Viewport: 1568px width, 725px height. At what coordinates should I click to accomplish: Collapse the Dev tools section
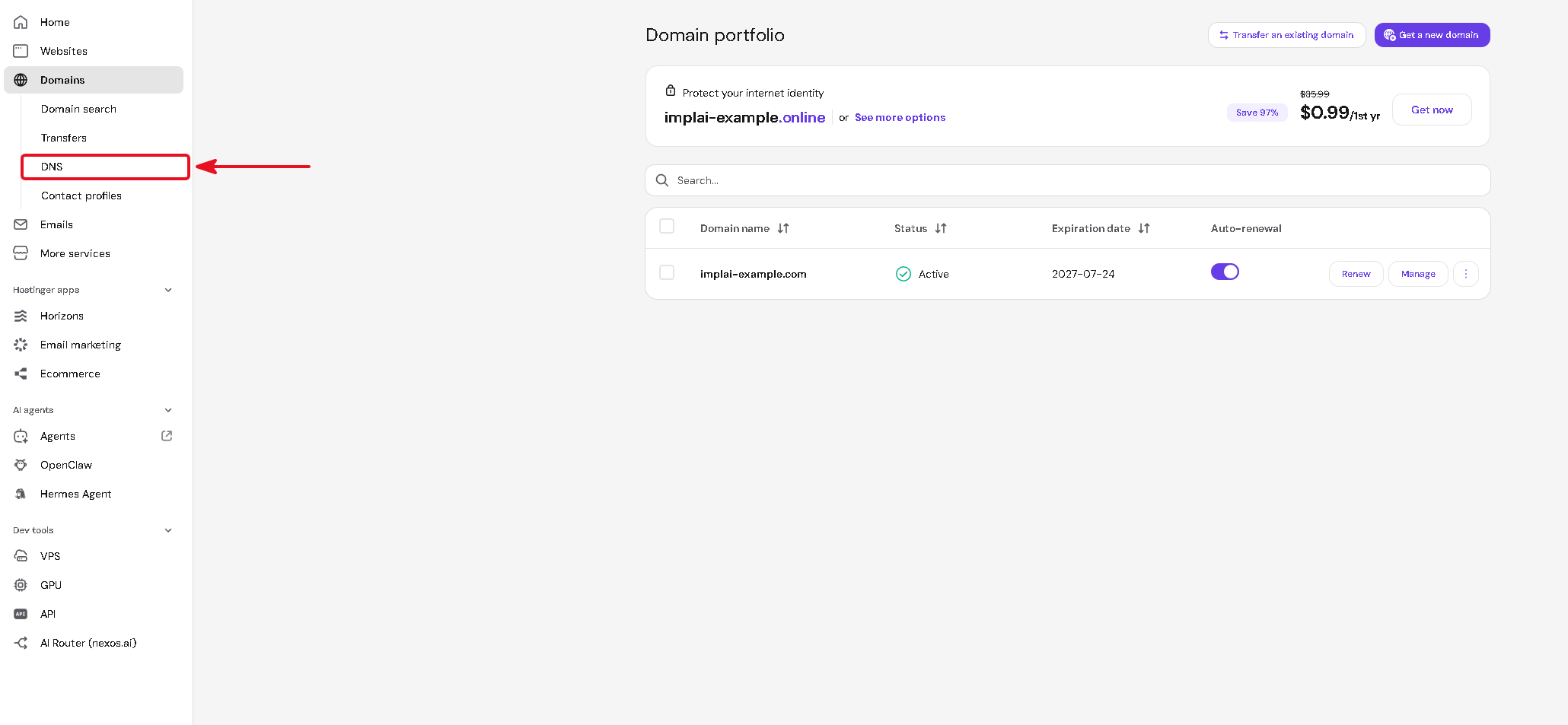[x=168, y=530]
